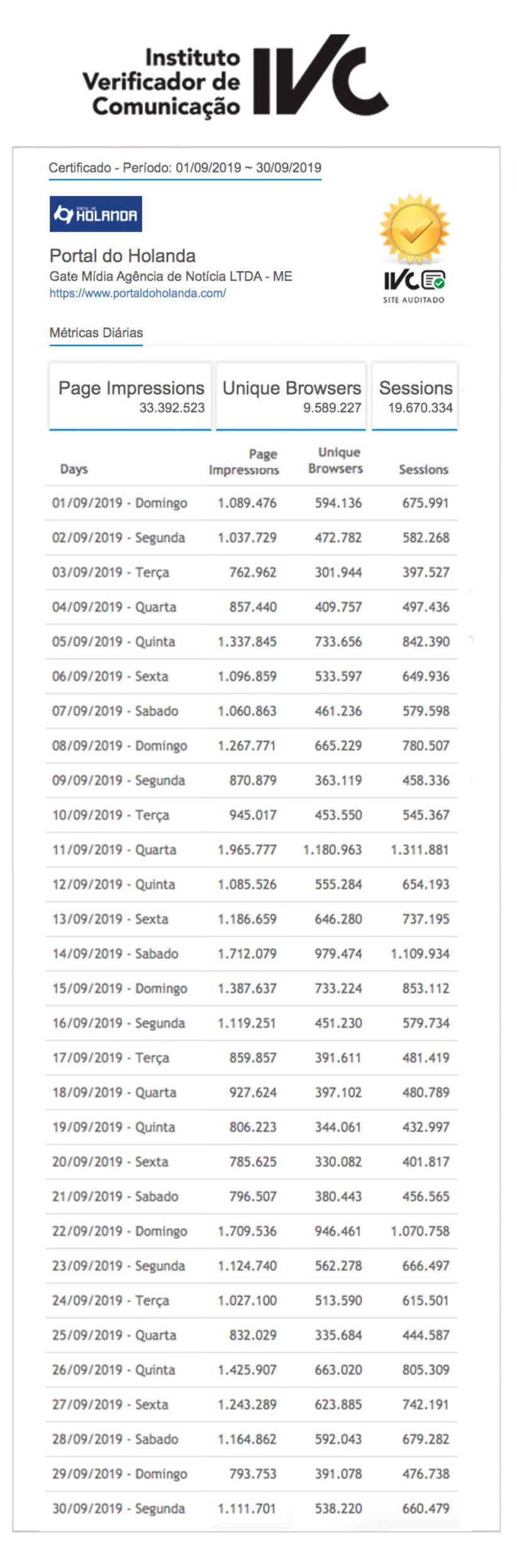Select the Métricas Diárias tab
The height and width of the screenshot is (1568, 517).
[x=96, y=333]
